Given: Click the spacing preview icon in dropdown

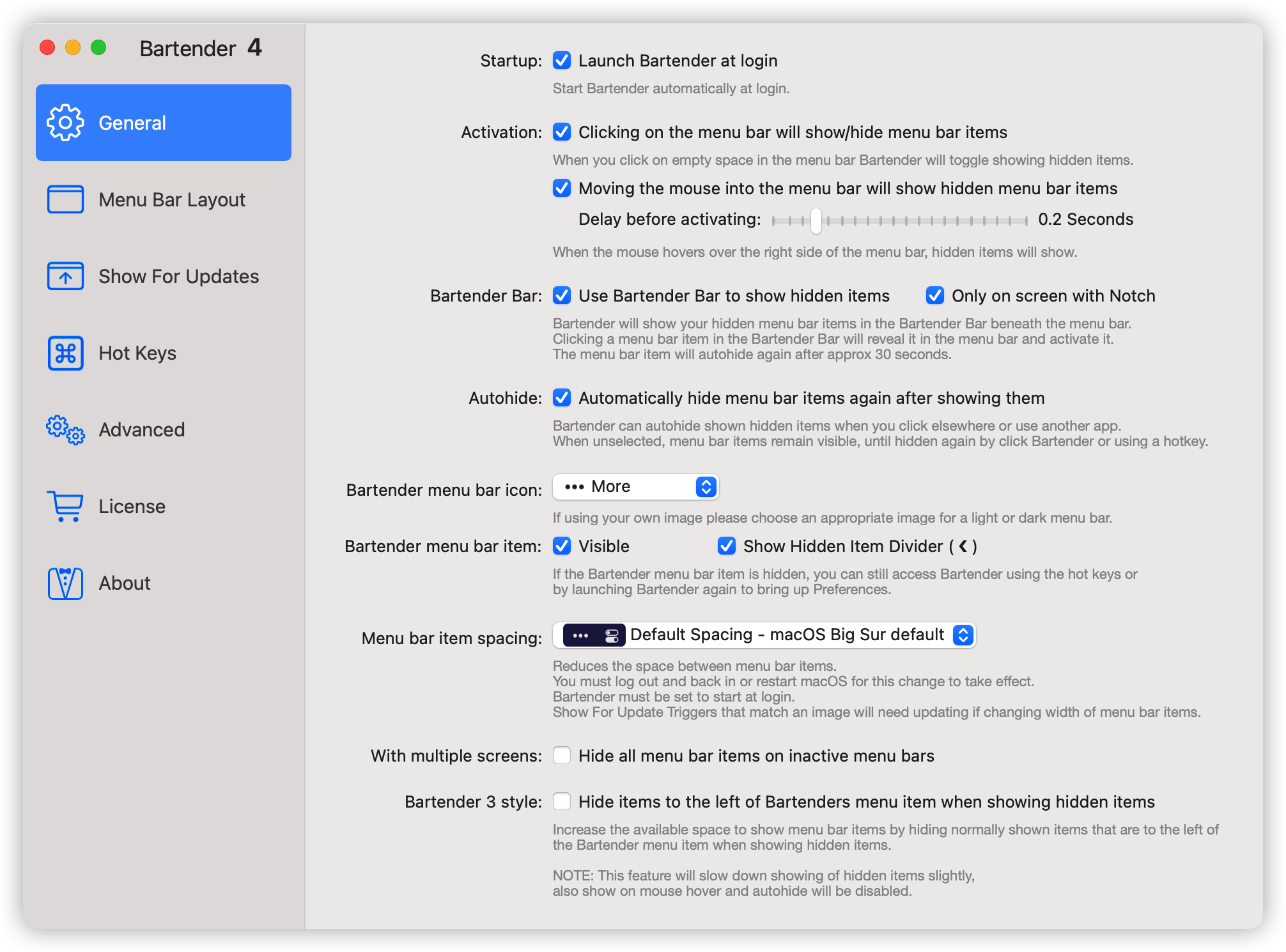Looking at the screenshot, I should pyautogui.click(x=594, y=635).
